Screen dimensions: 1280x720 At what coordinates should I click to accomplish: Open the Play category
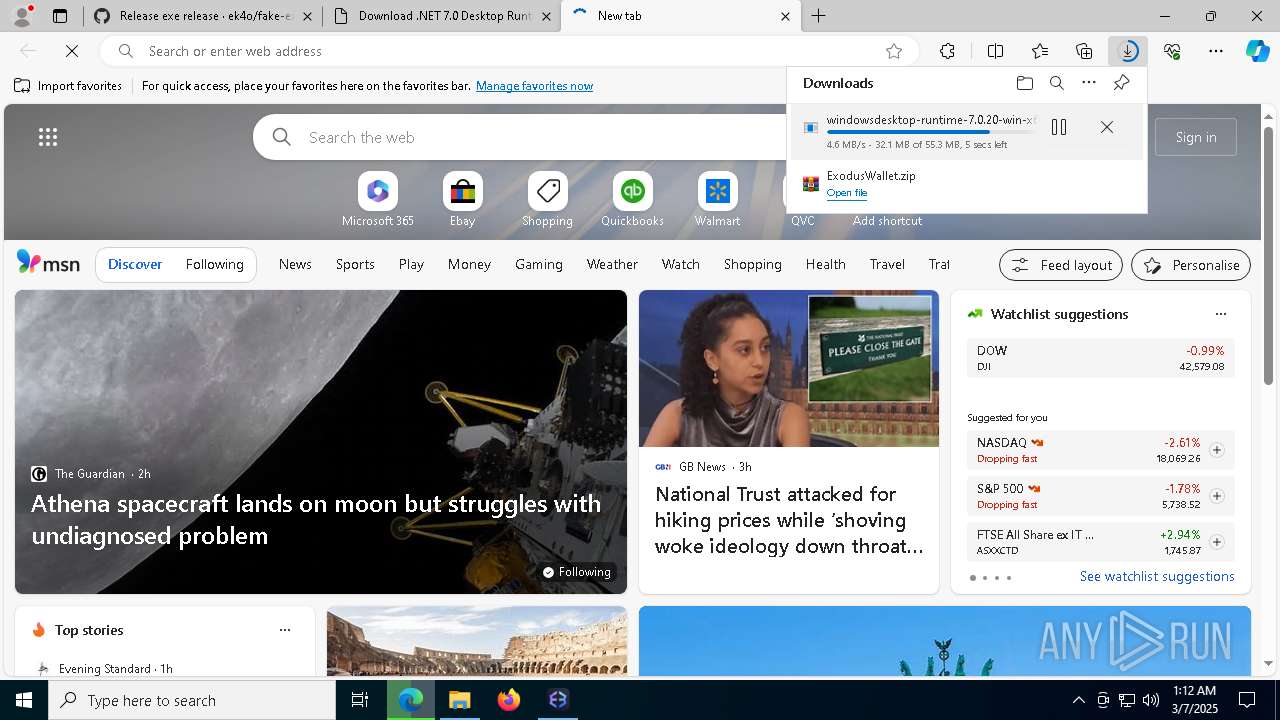pyautogui.click(x=411, y=264)
